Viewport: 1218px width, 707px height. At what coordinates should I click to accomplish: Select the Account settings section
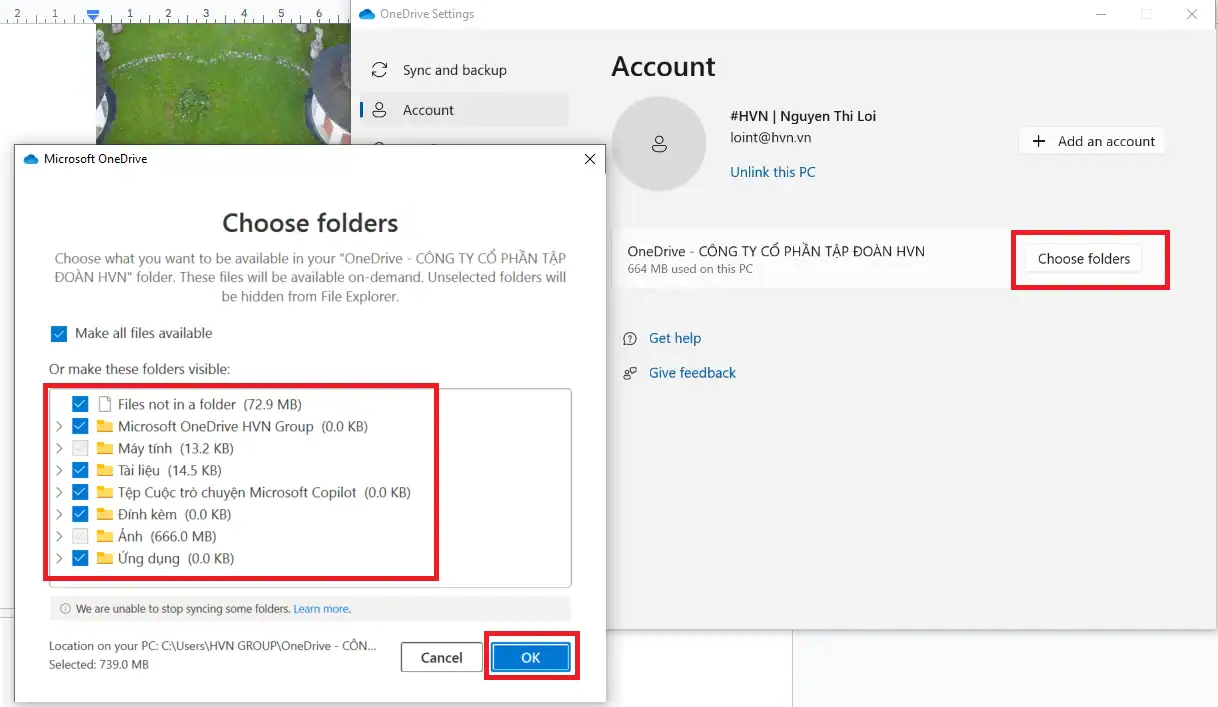[428, 110]
